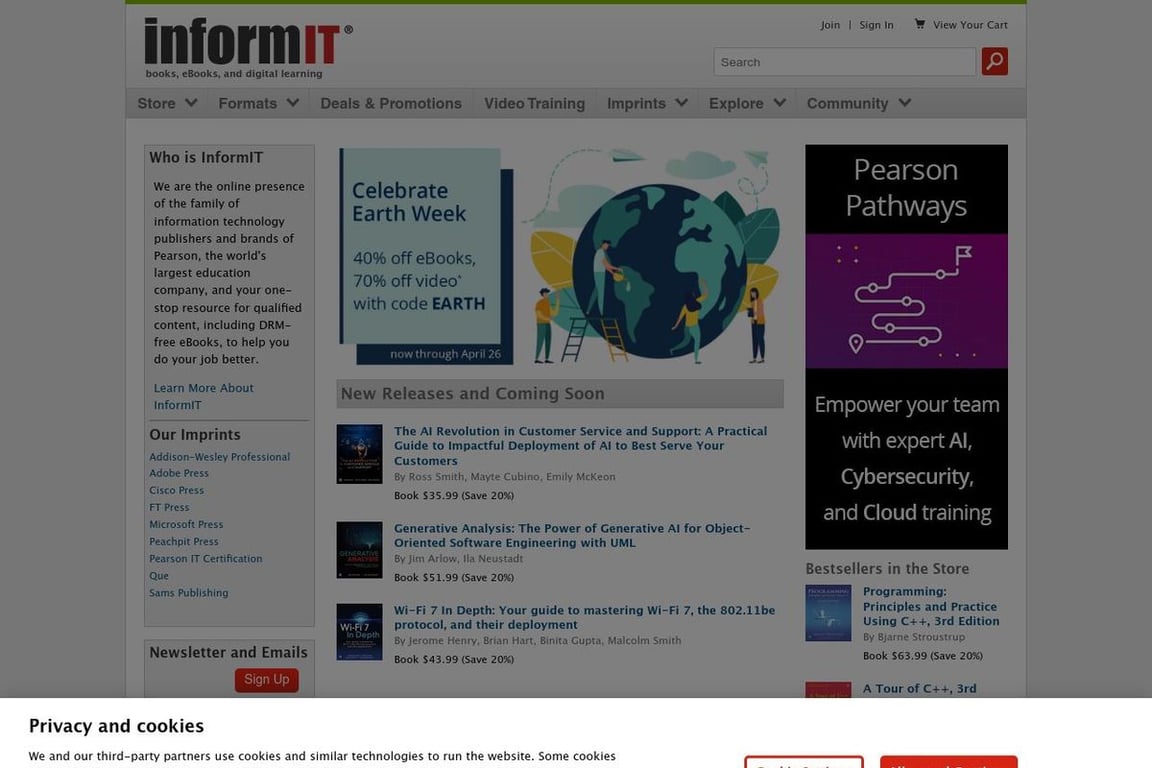Image resolution: width=1152 pixels, height=768 pixels.
Task: Click the newsletter Sign Up button
Action: (267, 680)
